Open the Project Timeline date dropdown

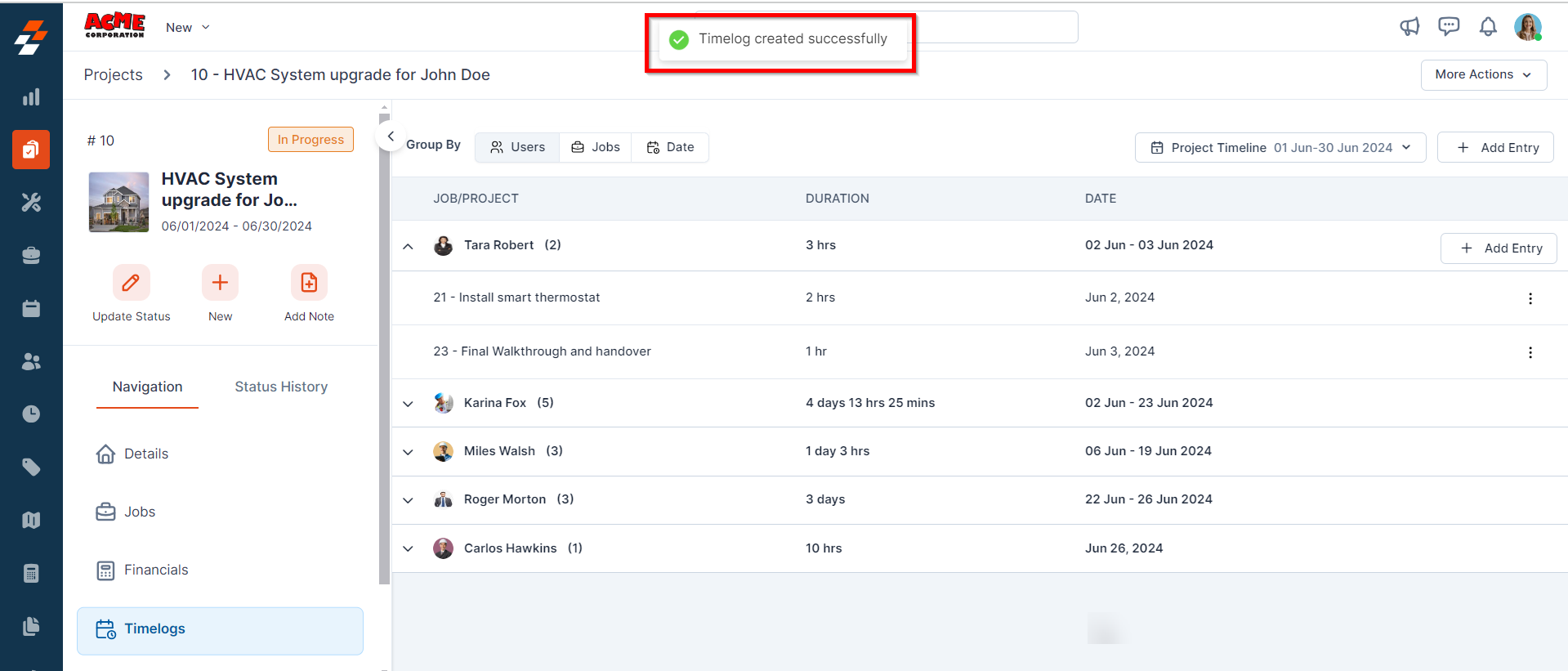click(1280, 148)
